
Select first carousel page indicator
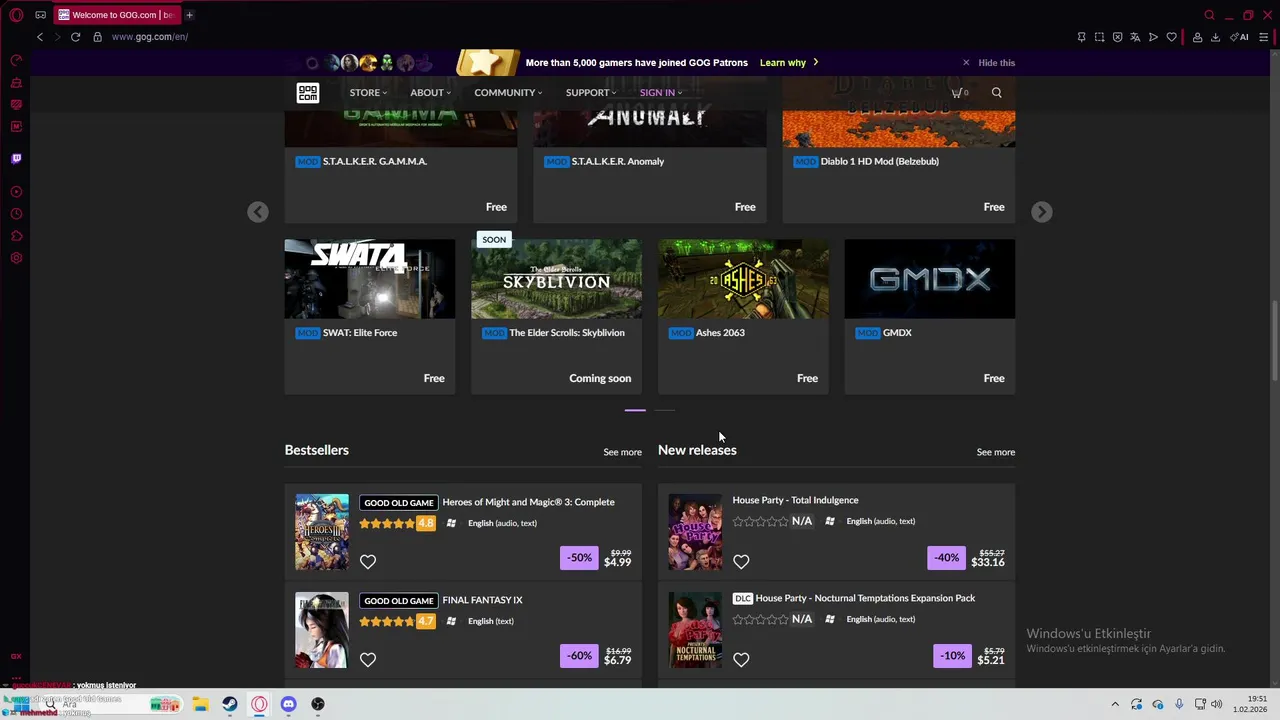click(x=635, y=410)
